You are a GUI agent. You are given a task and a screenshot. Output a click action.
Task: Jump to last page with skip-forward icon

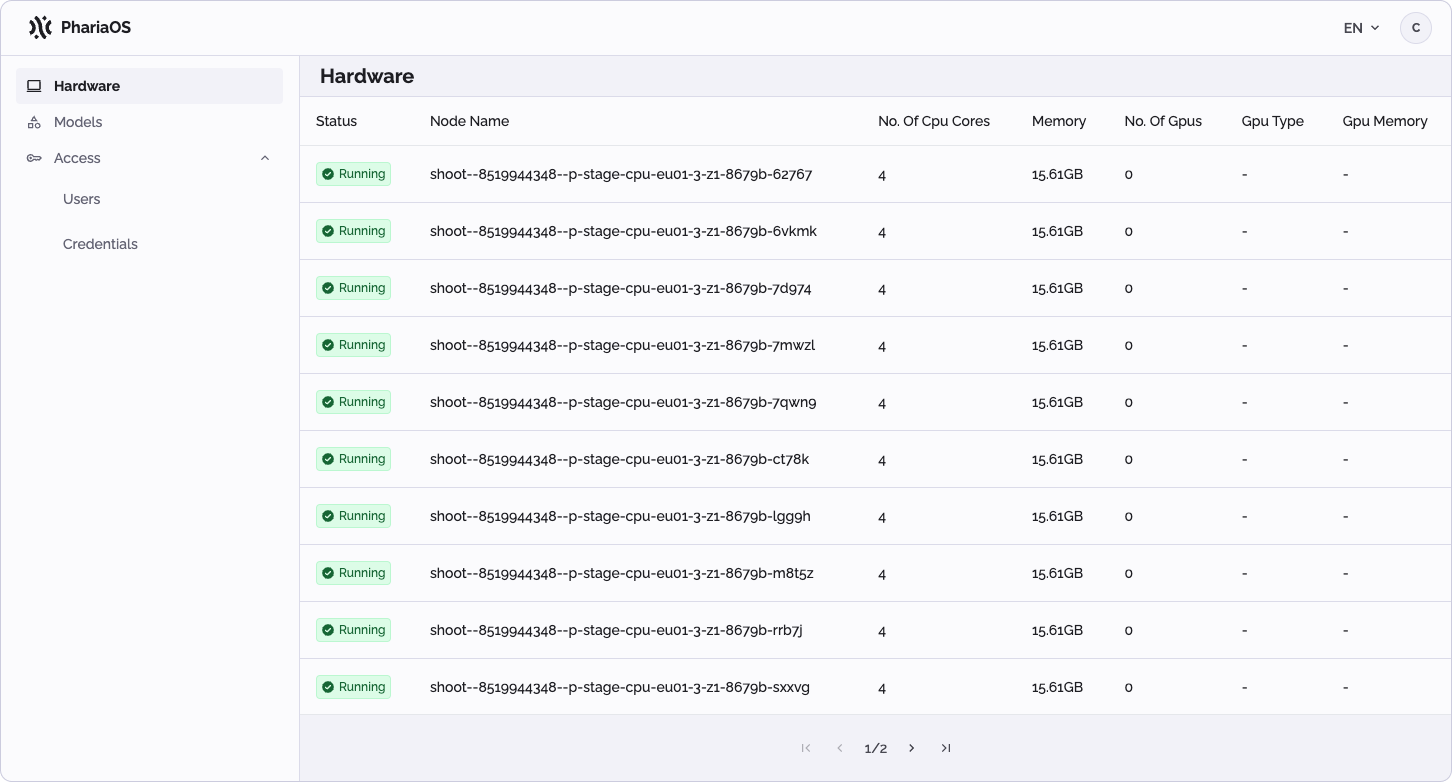pos(946,747)
